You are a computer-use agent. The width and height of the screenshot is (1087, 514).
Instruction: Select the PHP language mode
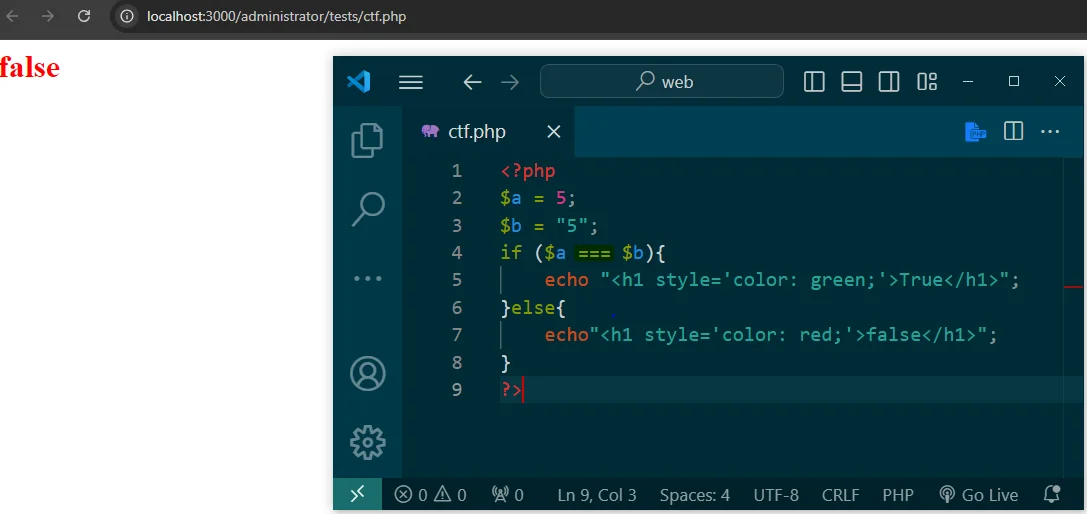(898, 495)
